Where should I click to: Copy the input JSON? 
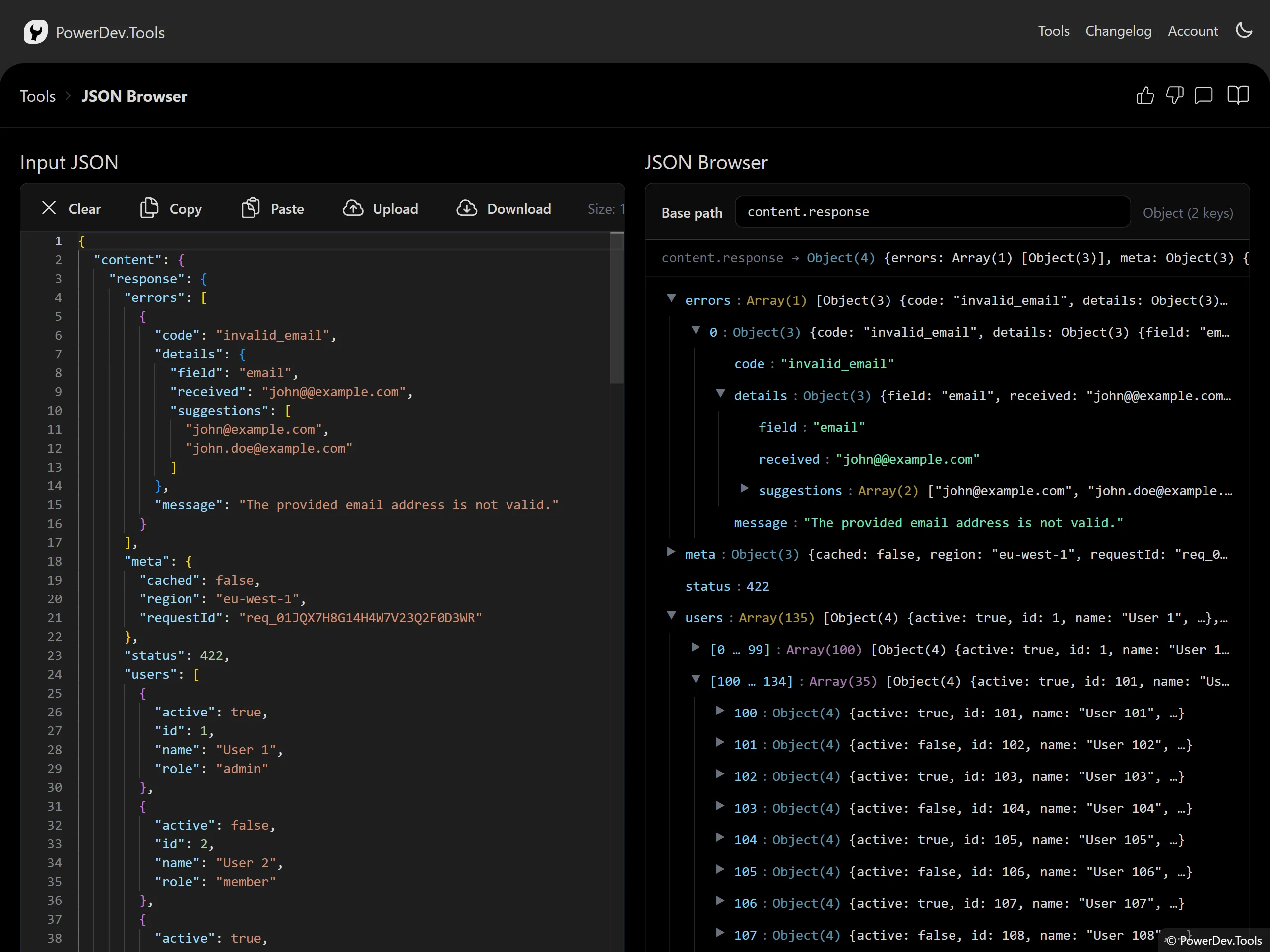[x=171, y=208]
